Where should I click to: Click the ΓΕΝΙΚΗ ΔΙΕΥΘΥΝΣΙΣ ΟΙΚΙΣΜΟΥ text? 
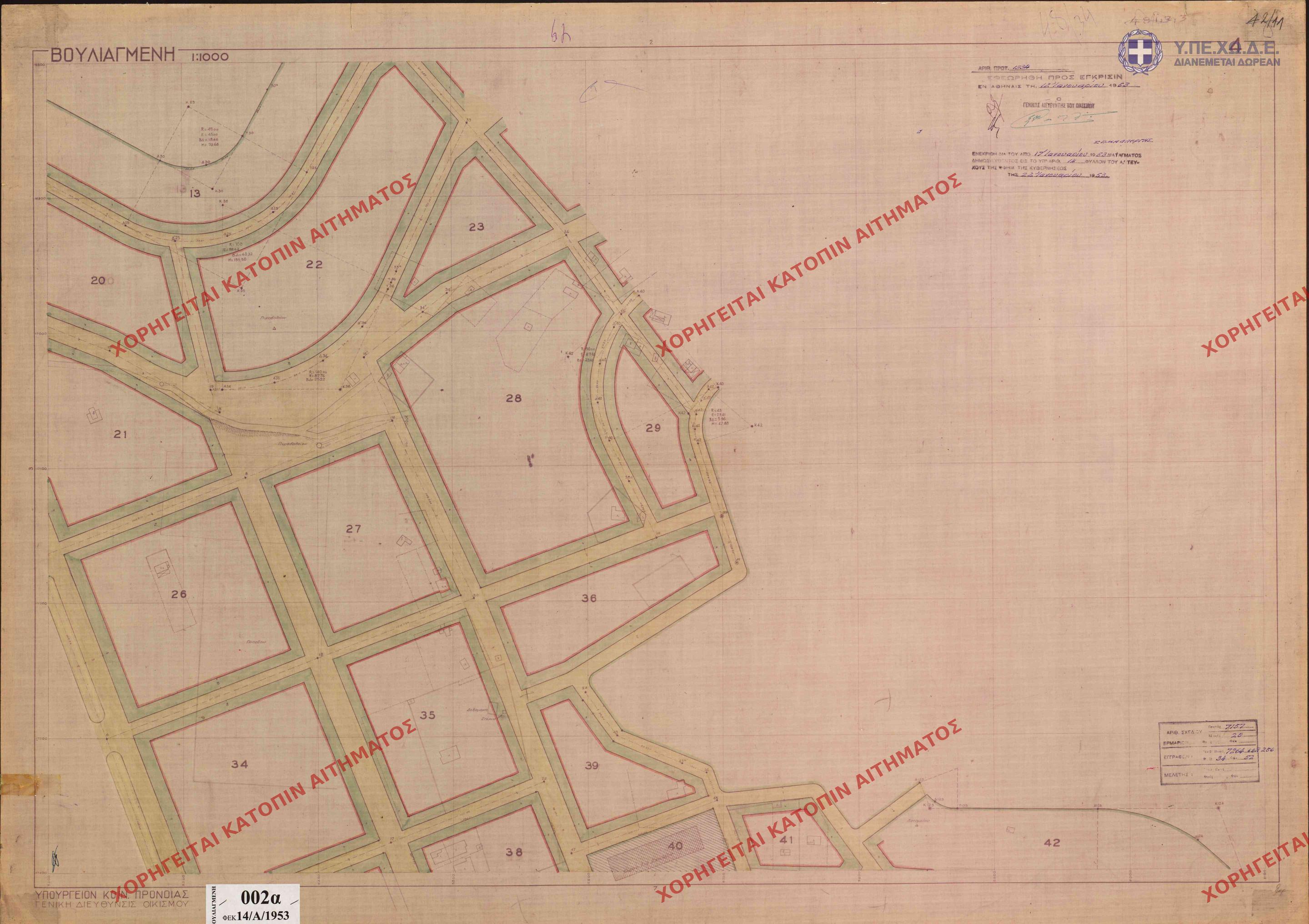click(112, 904)
